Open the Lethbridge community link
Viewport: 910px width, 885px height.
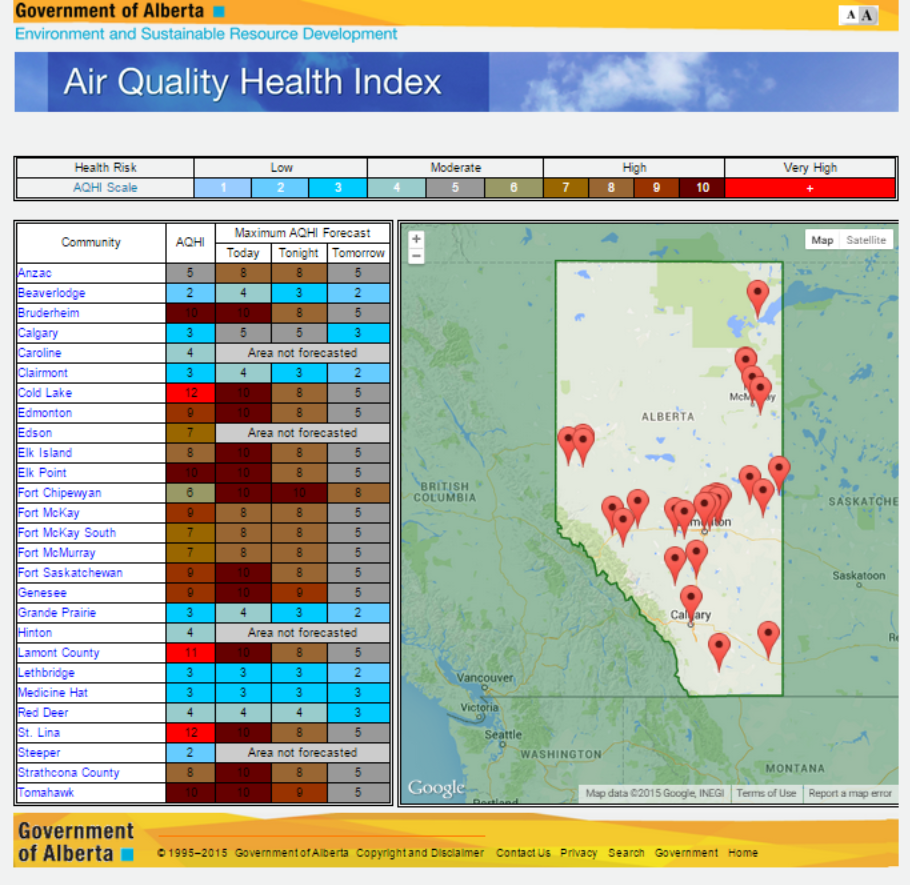[46, 673]
